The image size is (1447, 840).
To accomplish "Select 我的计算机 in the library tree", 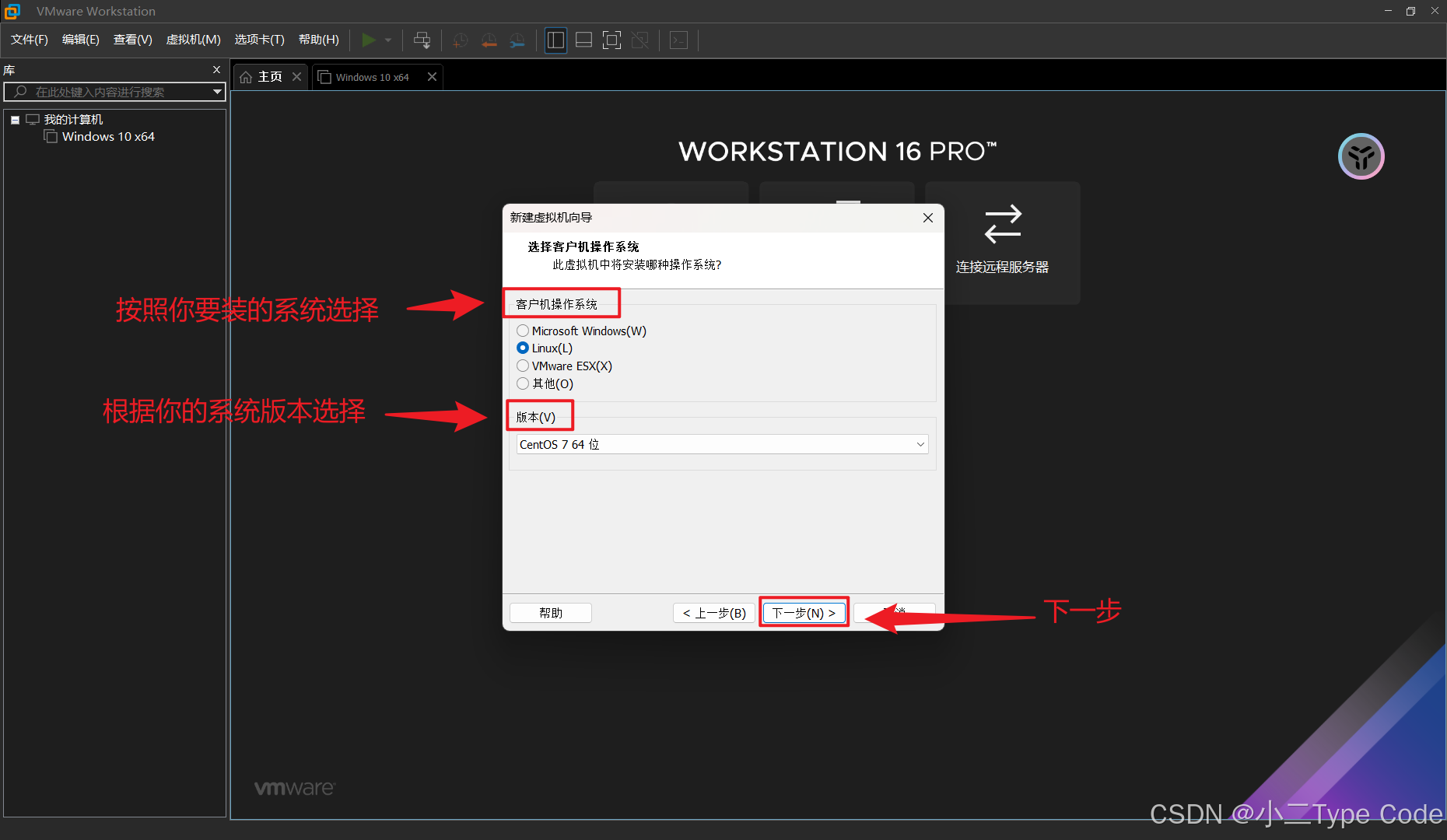I will click(73, 119).
